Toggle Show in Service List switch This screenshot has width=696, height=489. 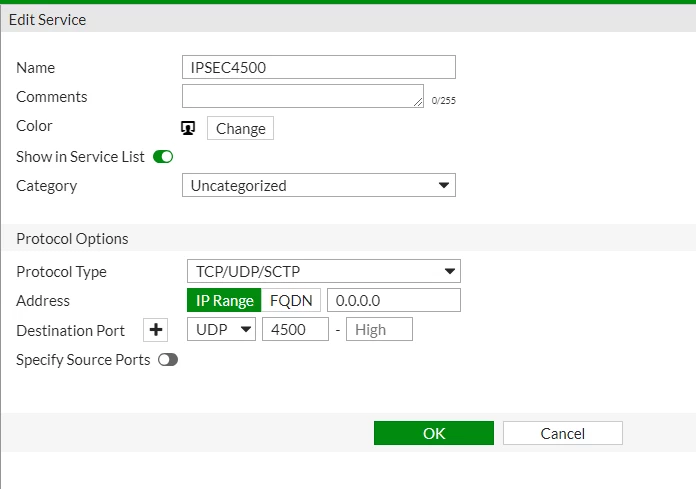click(x=163, y=157)
